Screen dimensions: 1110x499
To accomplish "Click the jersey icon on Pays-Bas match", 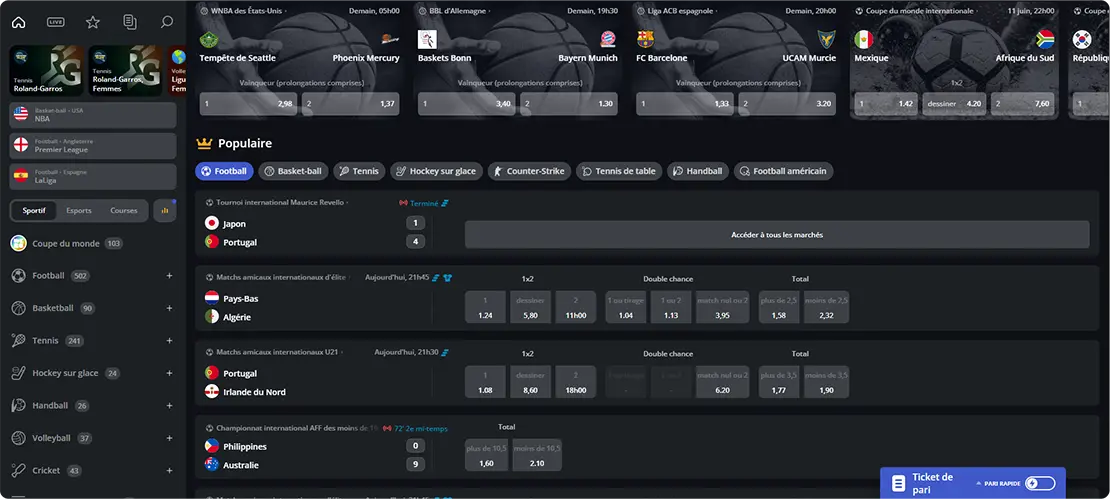I will coord(447,278).
